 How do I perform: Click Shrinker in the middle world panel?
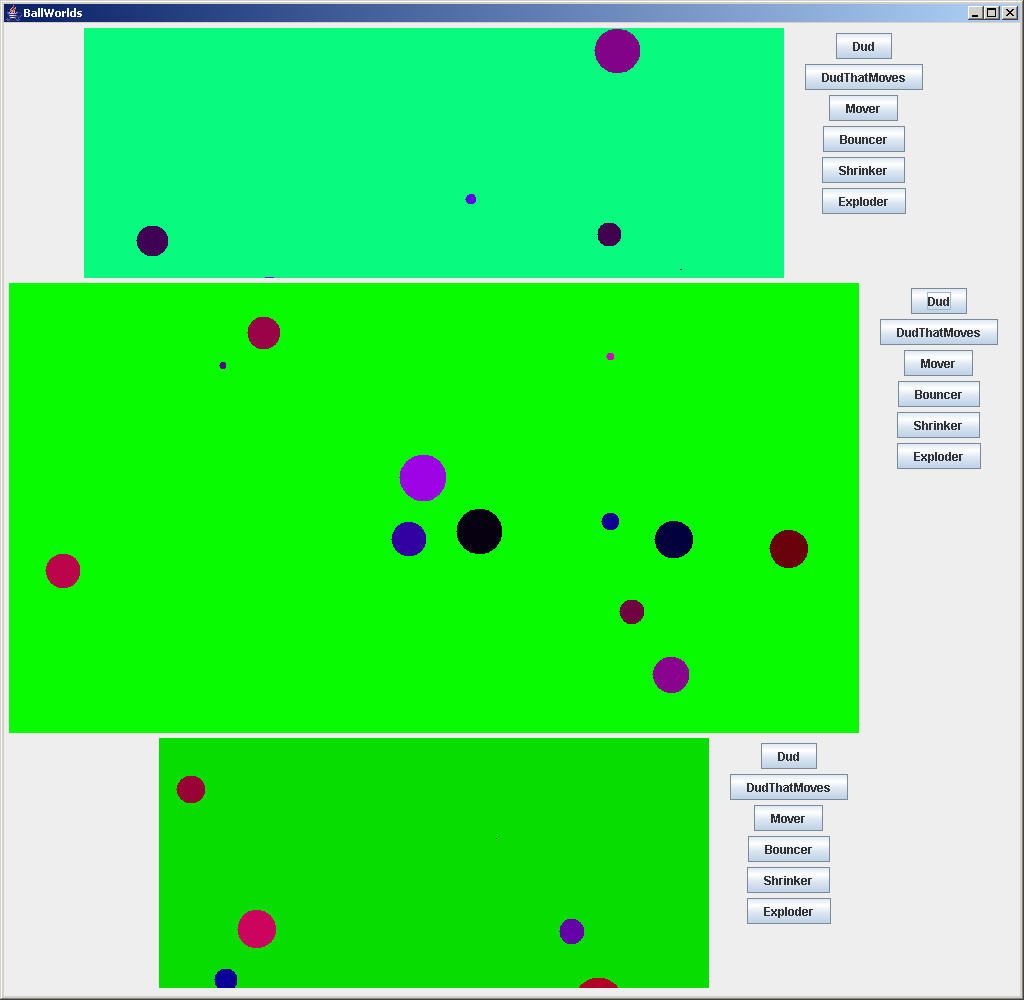click(937, 426)
